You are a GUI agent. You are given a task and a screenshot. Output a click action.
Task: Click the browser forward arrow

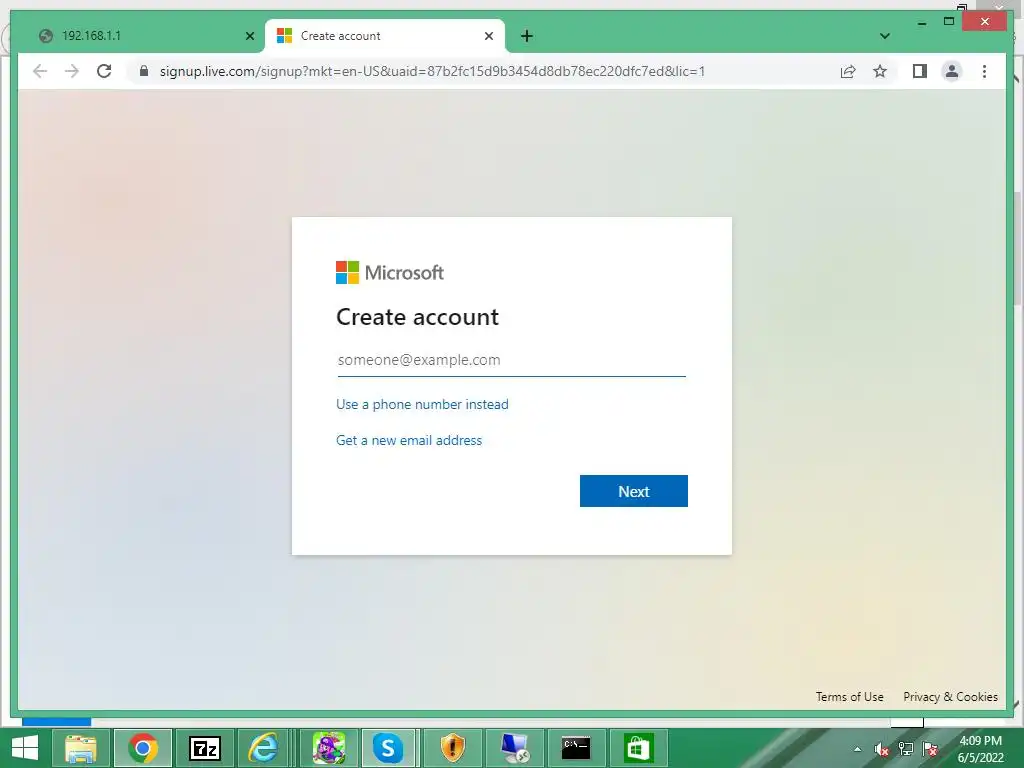(x=72, y=71)
